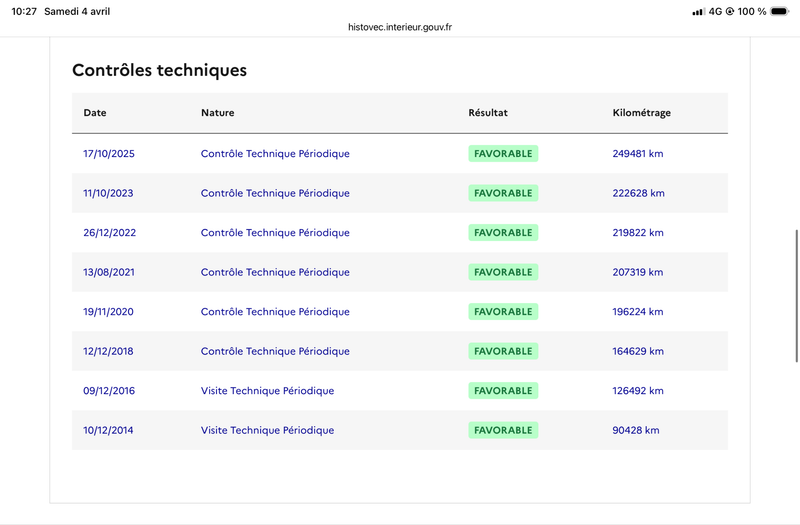800x525 pixels.
Task: Open Contrôle Technique Périodique from 12/12/2018
Action: pyautogui.click(x=275, y=351)
